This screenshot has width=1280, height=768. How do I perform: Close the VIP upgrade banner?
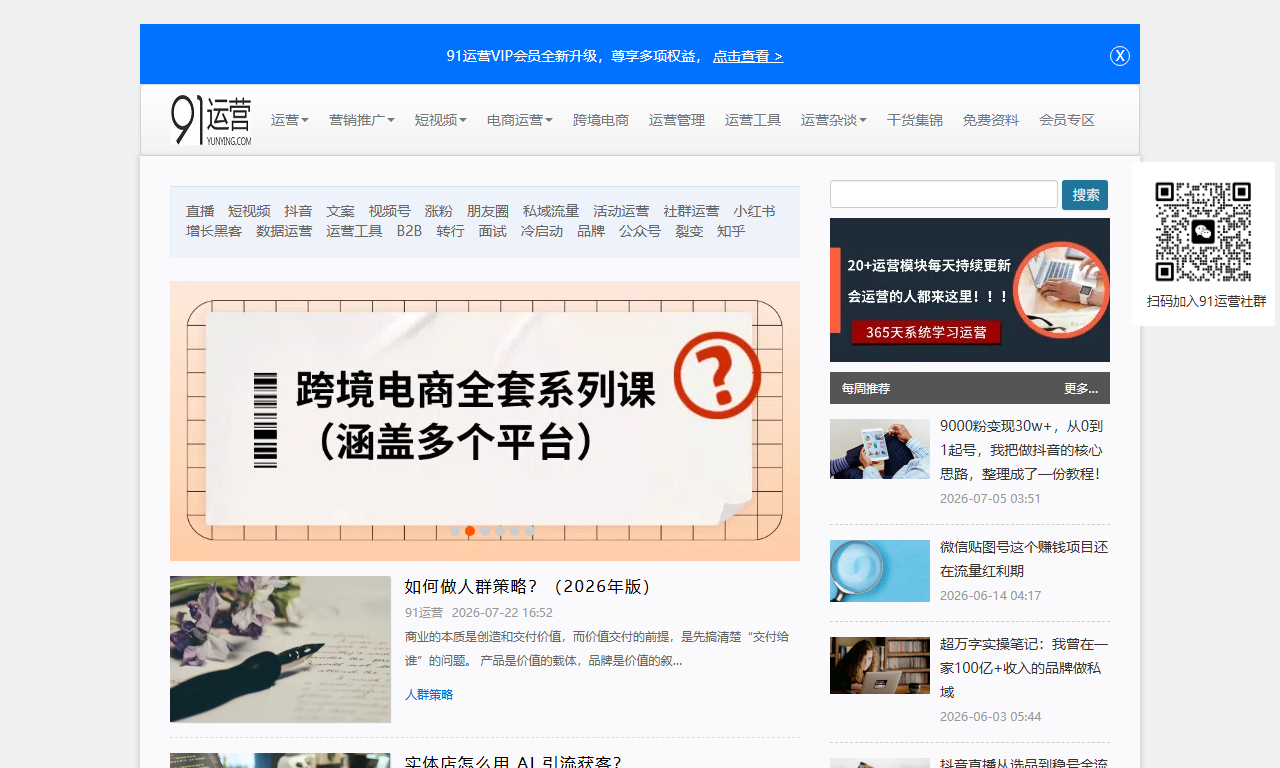(1120, 56)
